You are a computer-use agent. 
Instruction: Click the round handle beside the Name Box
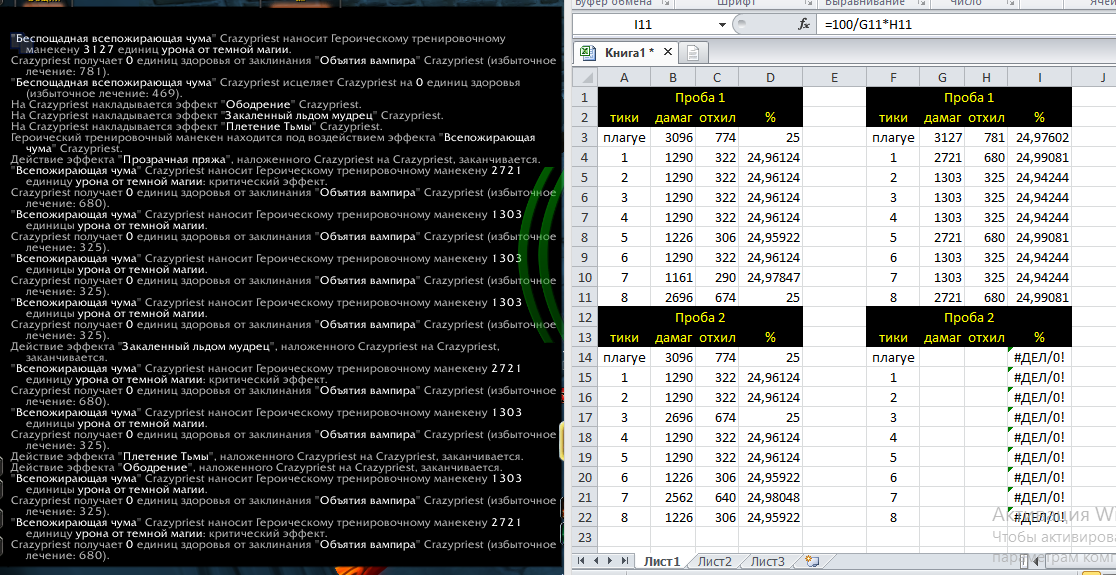pyautogui.click(x=741, y=24)
